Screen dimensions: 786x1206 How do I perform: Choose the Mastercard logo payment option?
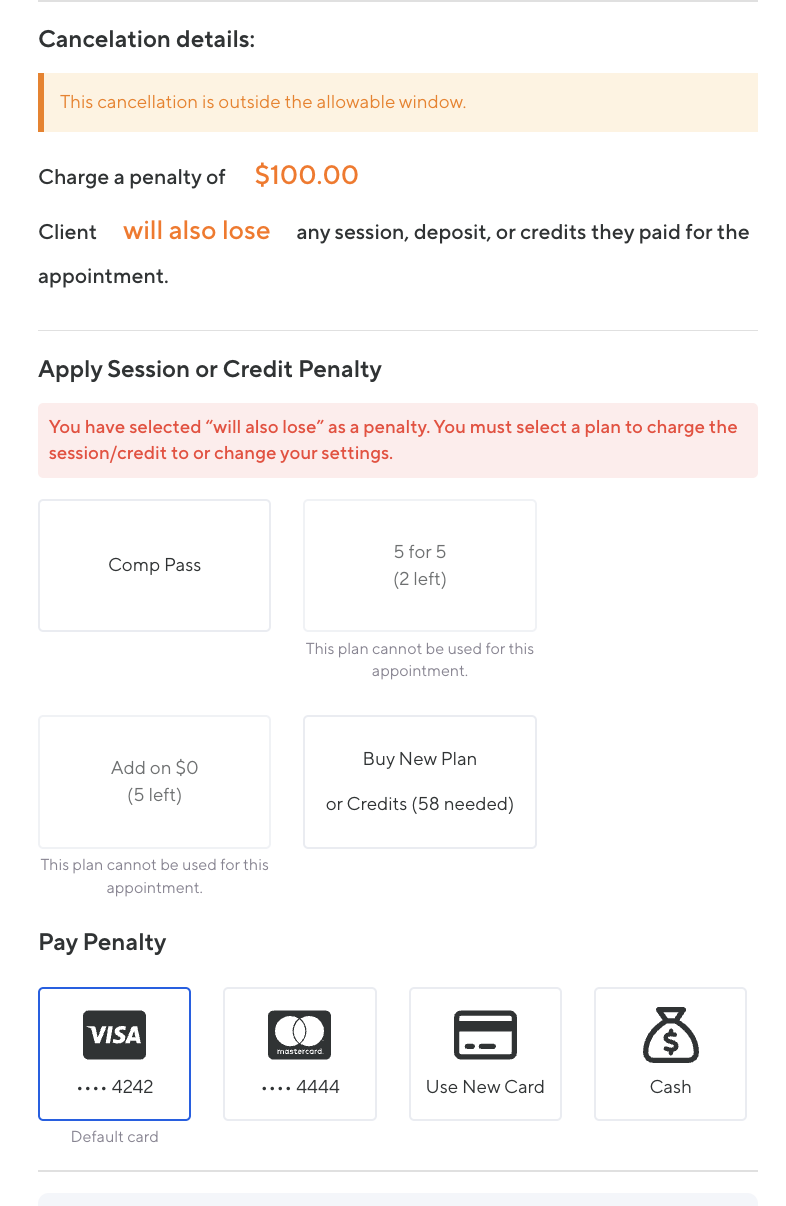299,1035
